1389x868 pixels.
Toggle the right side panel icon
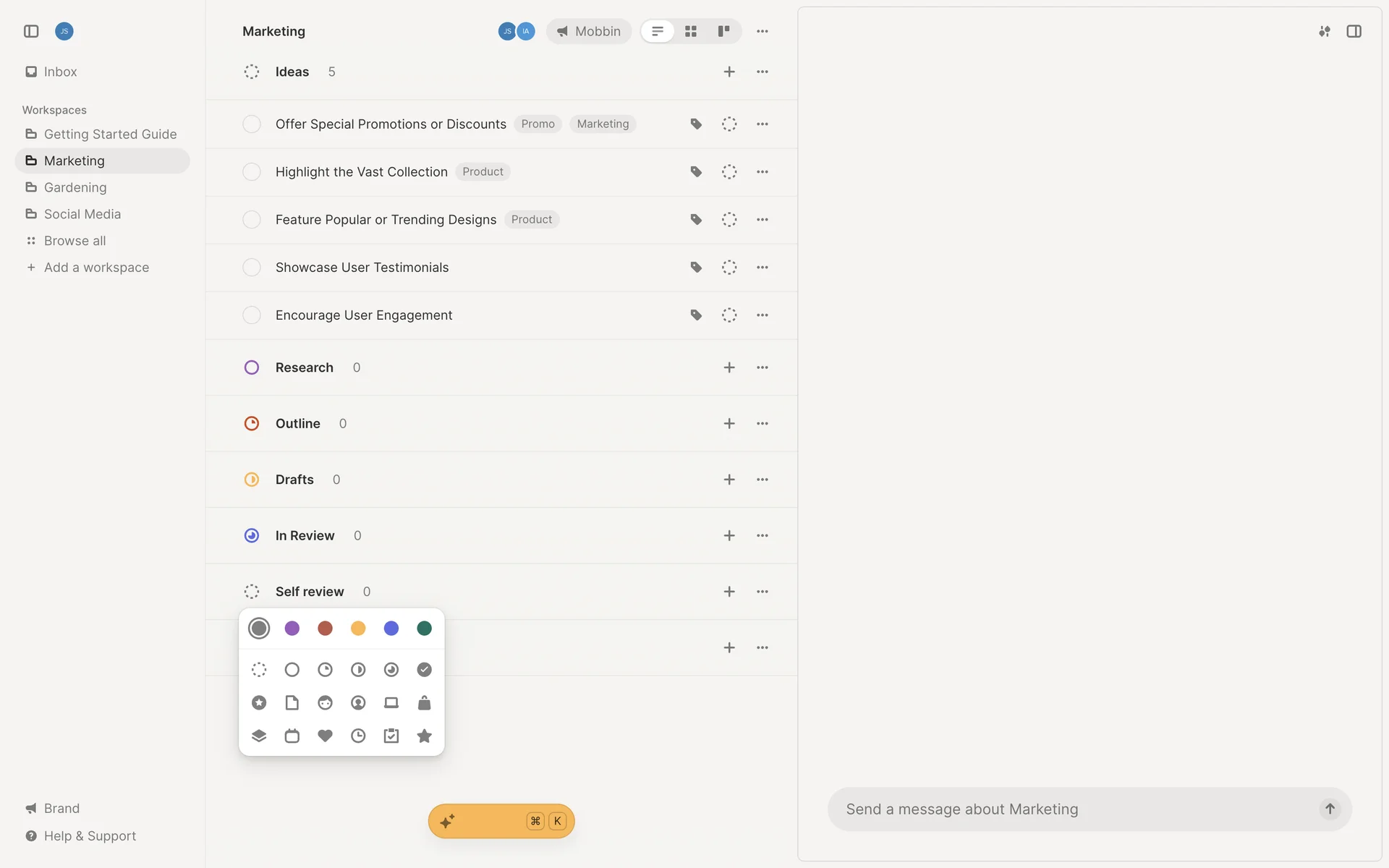pos(1354,31)
